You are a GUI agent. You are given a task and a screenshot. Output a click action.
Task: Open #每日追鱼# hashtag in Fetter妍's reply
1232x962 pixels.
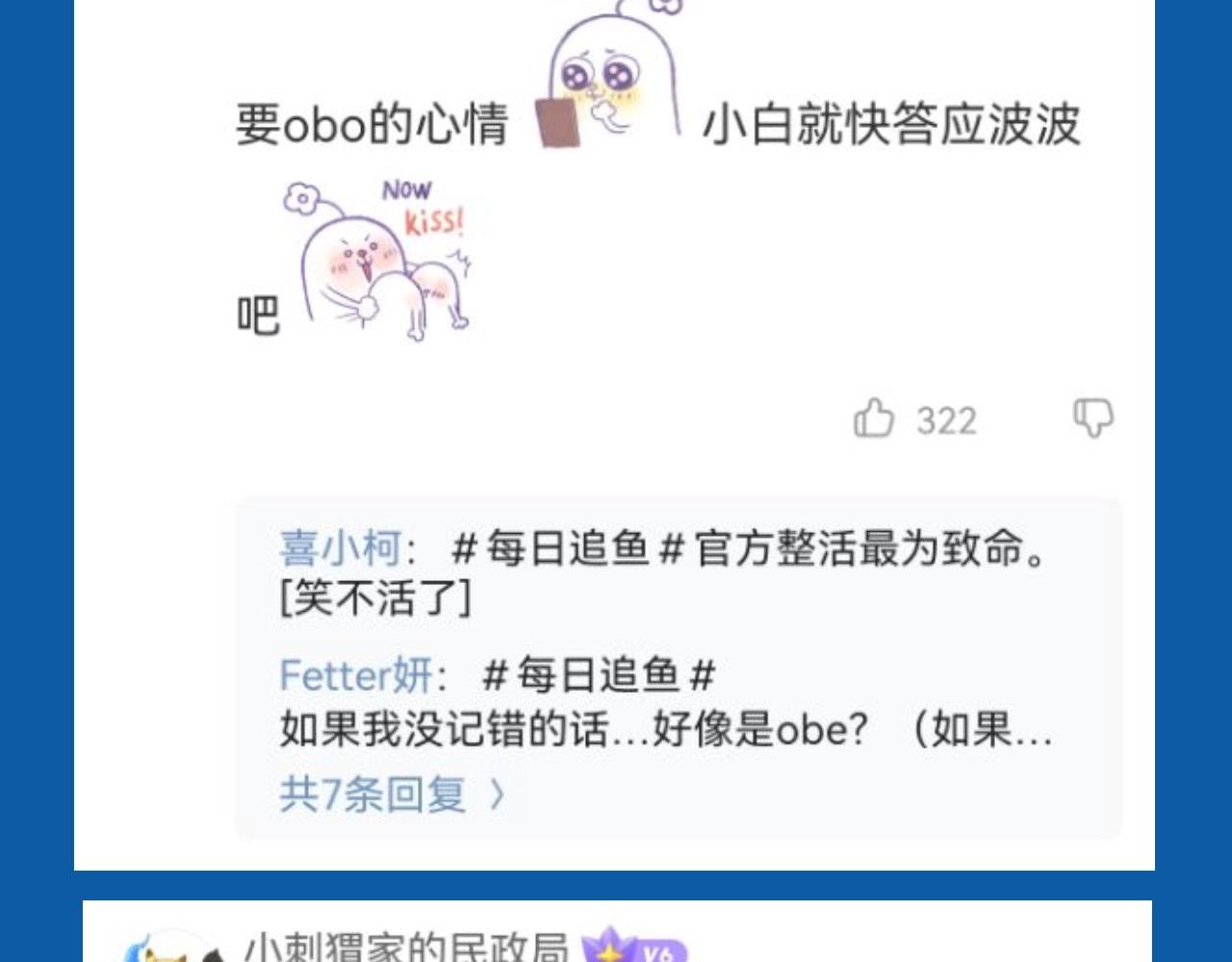pos(600,675)
